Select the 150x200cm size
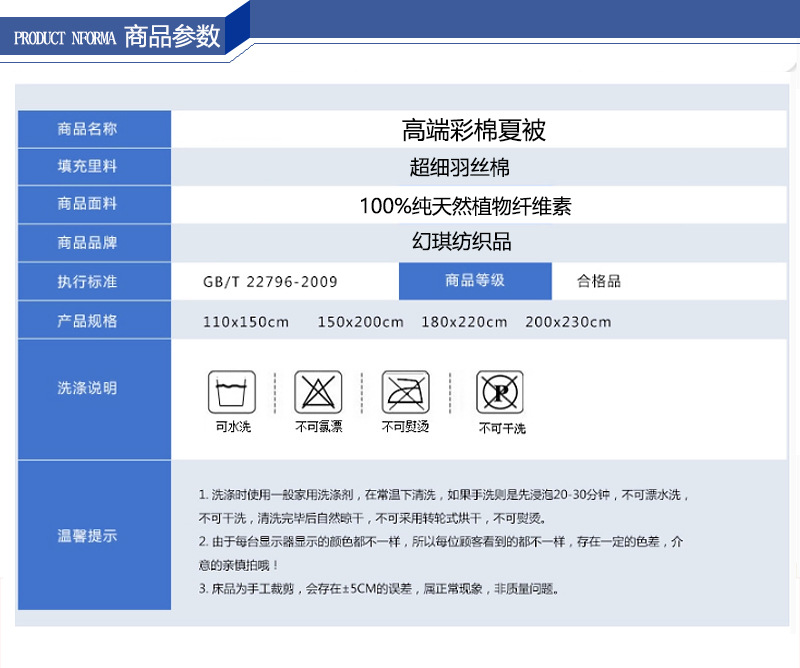Screen dimensions: 800x668 [361, 322]
